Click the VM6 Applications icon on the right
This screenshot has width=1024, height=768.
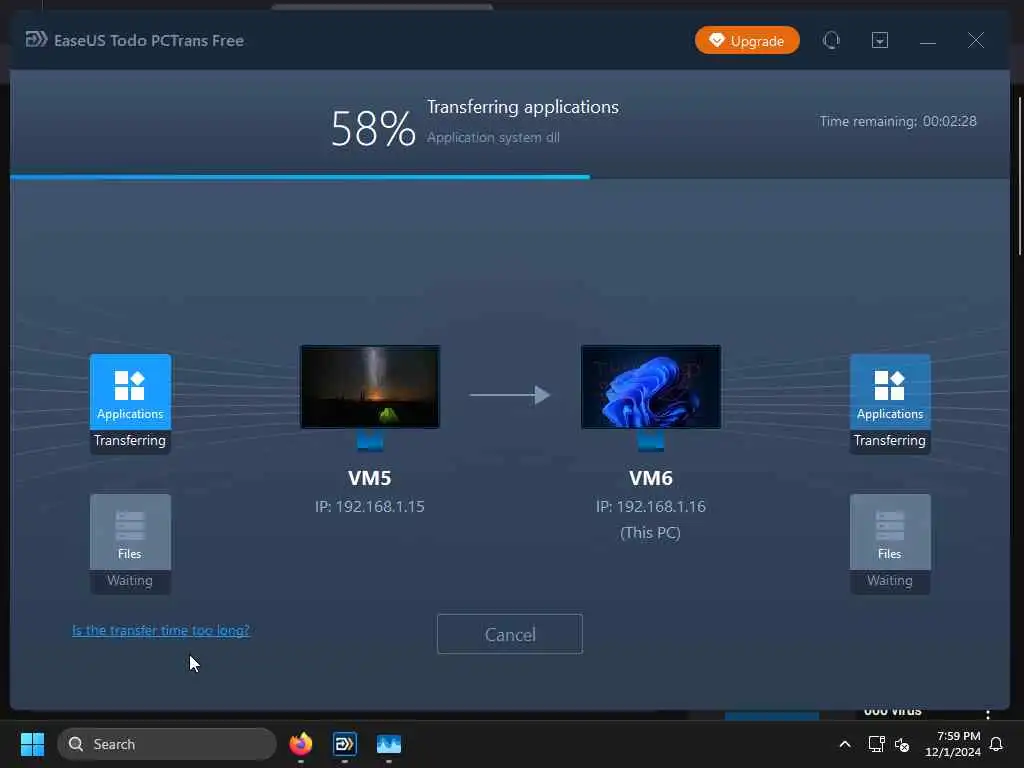(890, 391)
